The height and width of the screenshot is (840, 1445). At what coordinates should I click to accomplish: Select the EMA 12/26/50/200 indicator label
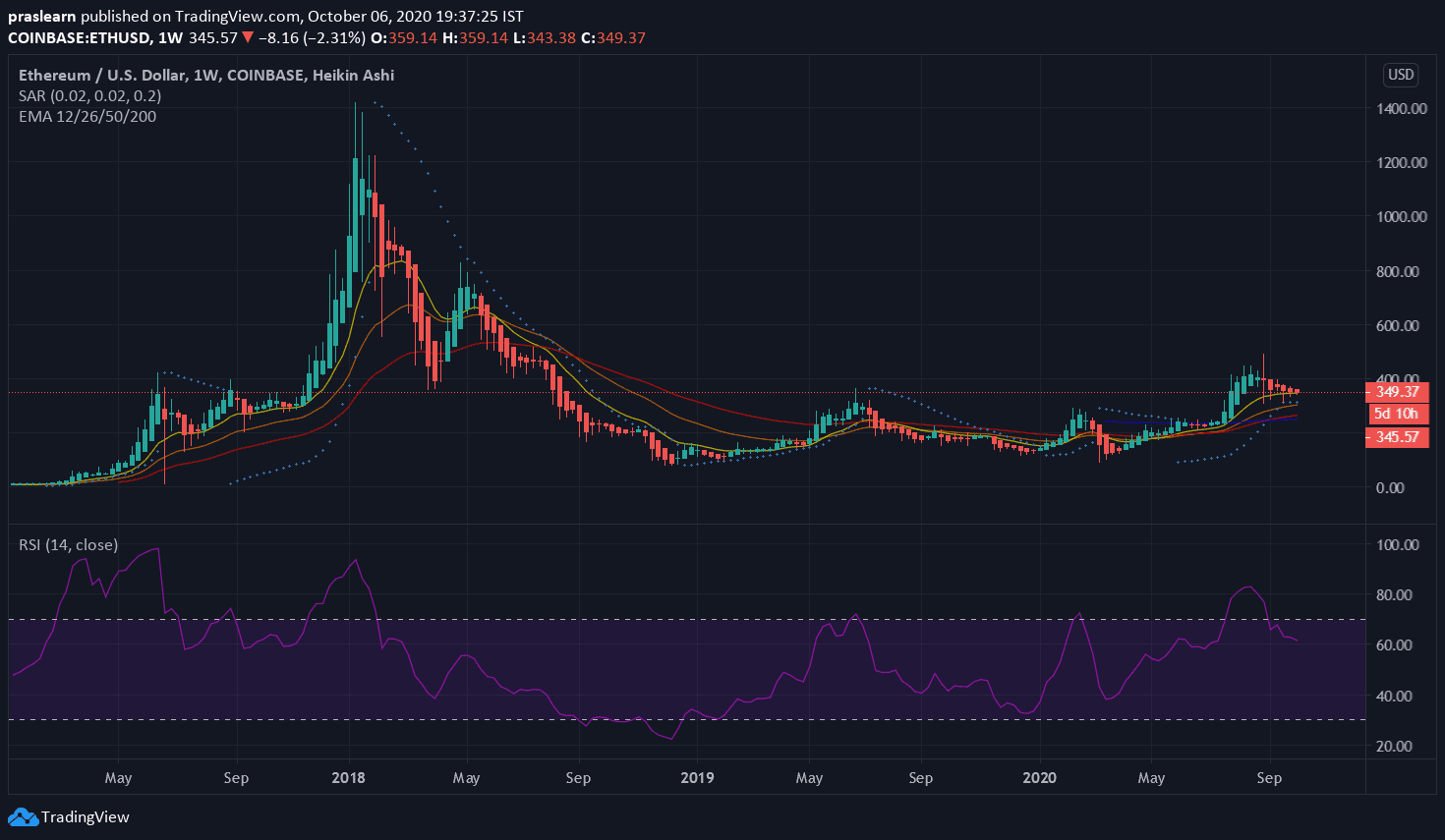[87, 116]
